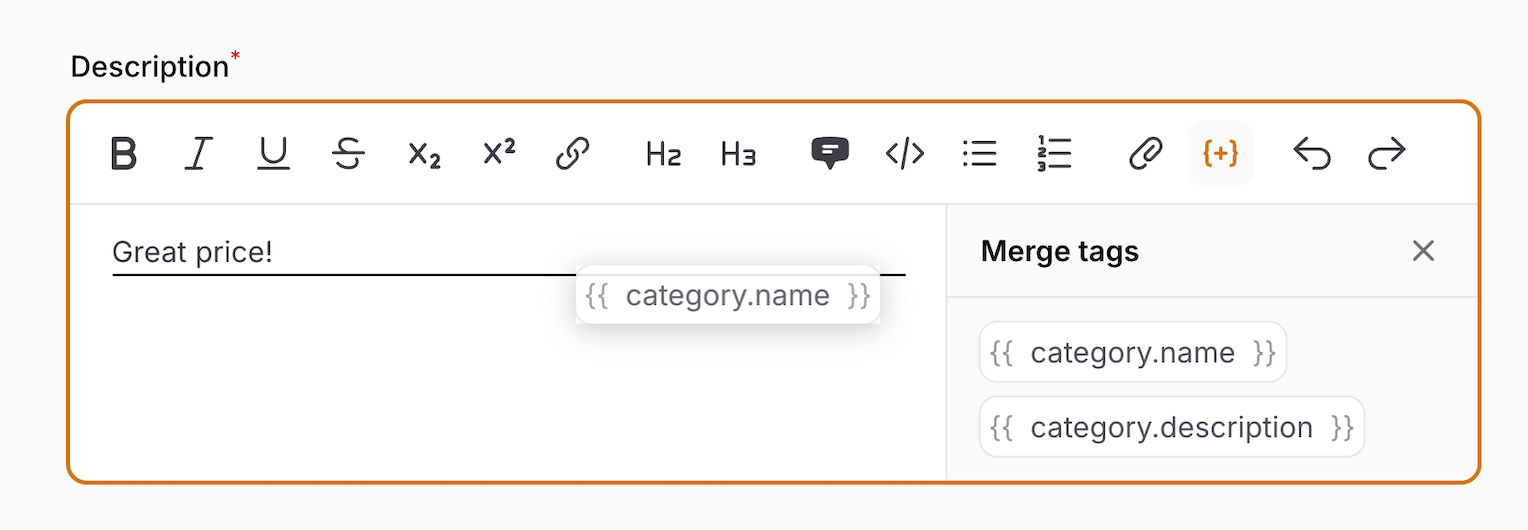
Task: Undo the last edit
Action: coord(1312,154)
